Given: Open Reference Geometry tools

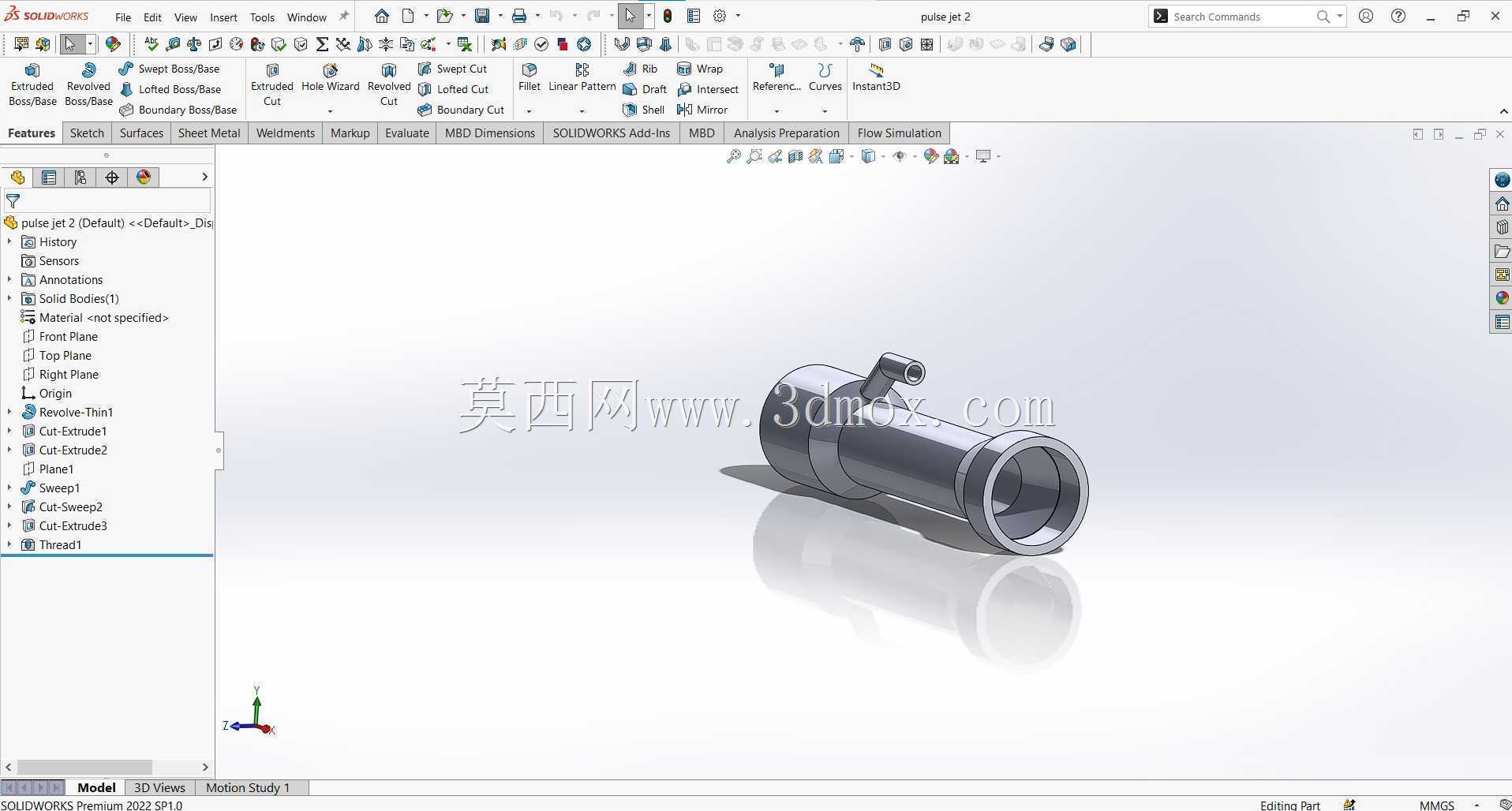Looking at the screenshot, I should 777,77.
